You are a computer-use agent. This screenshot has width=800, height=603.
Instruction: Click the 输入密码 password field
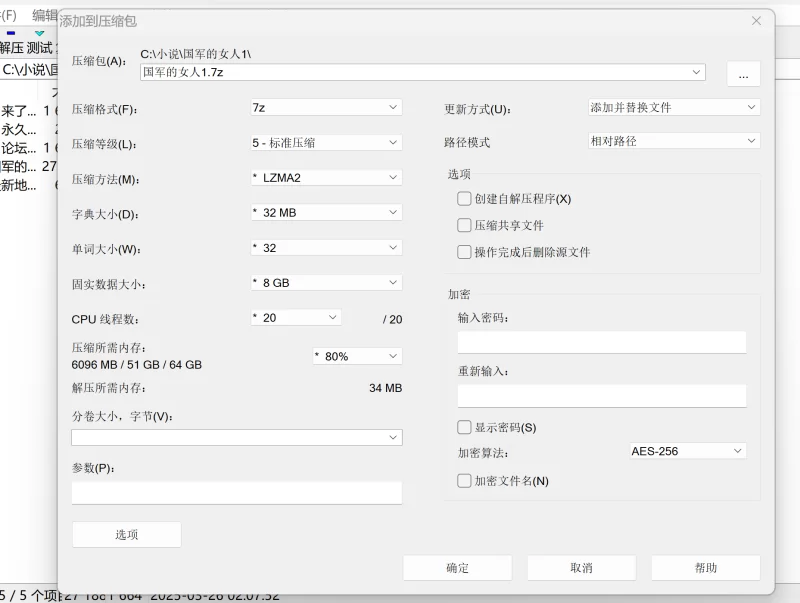coord(602,343)
